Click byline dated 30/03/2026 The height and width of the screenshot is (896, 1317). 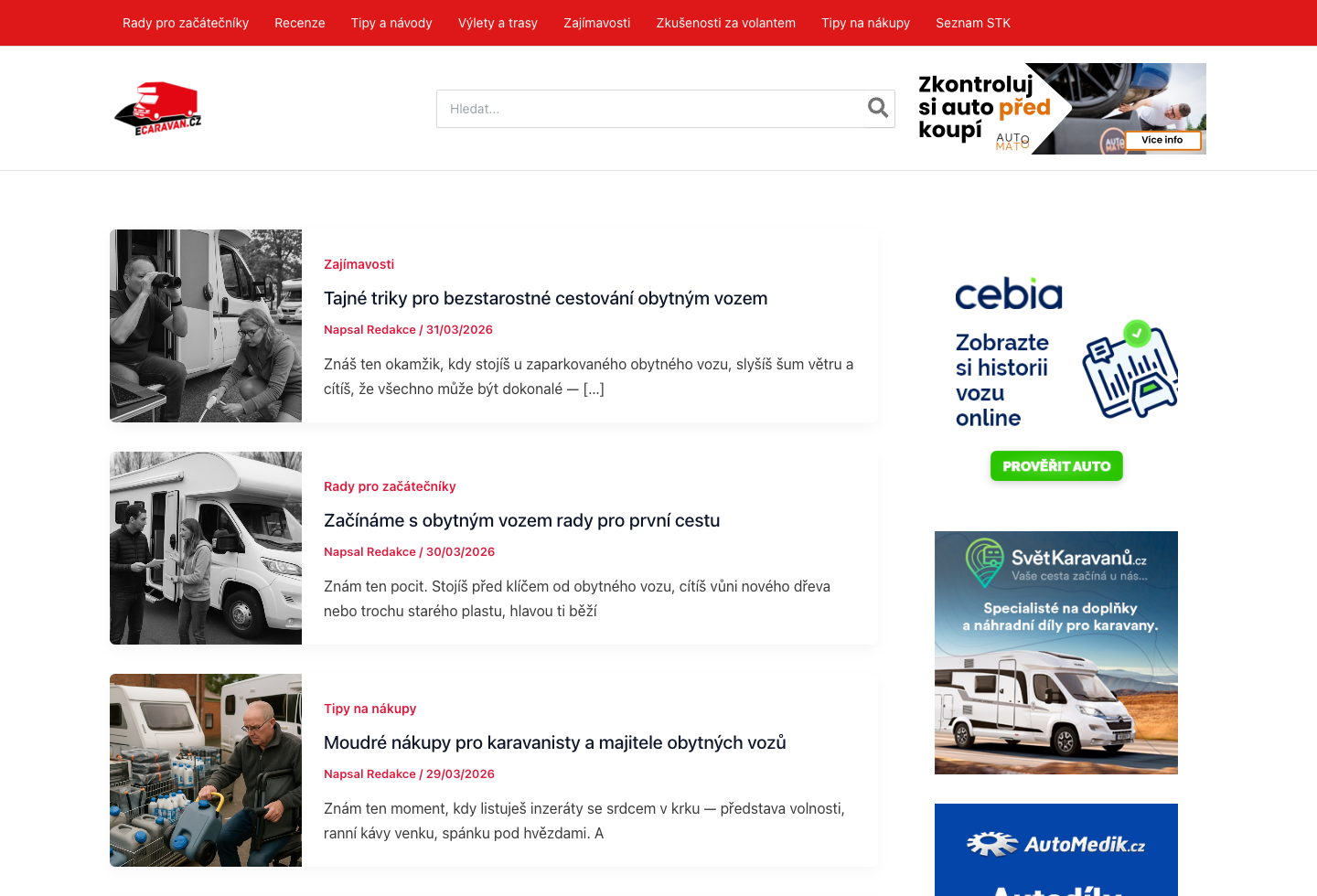[x=409, y=552]
